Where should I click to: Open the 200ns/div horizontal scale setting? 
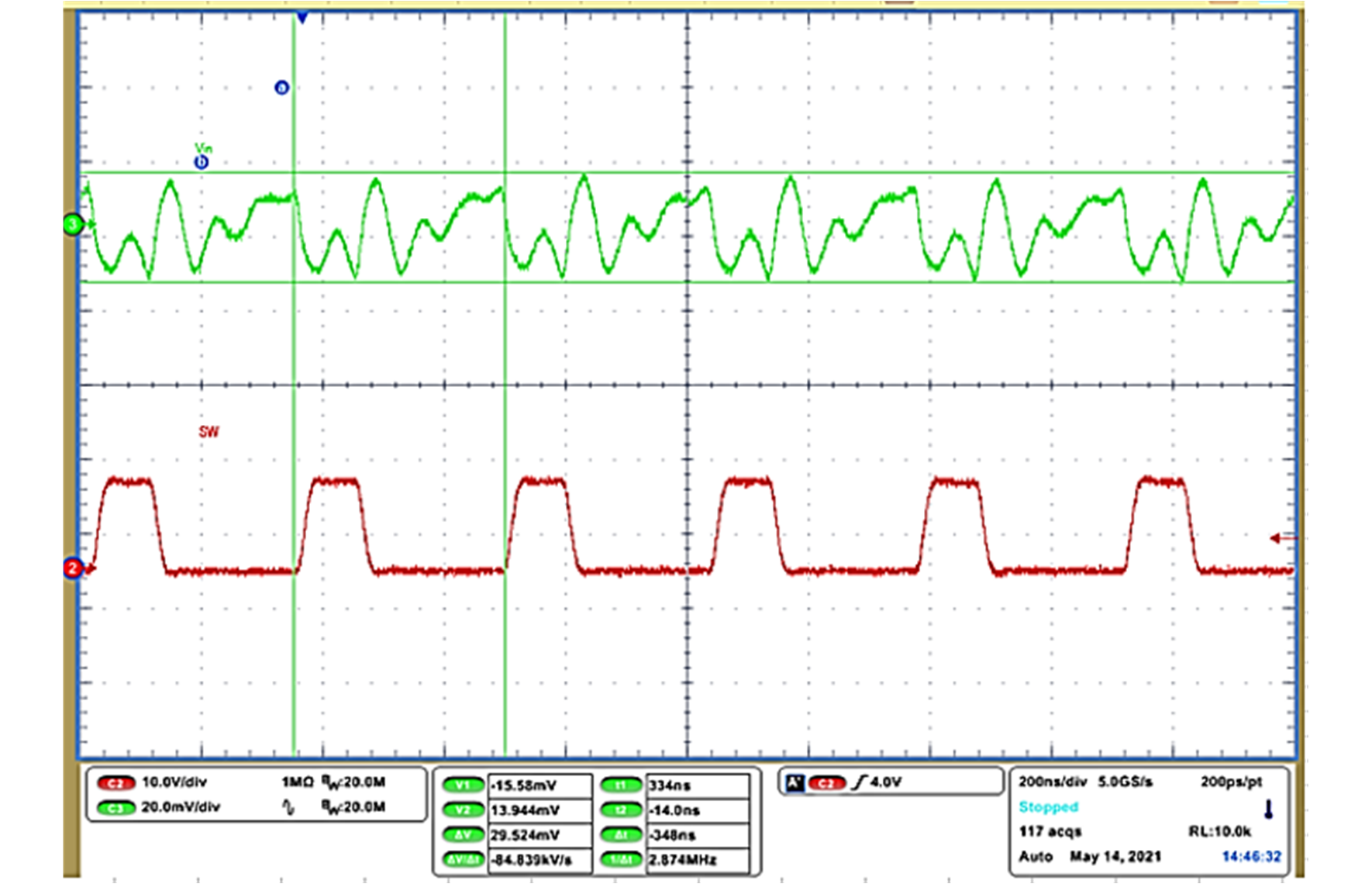tap(1052, 782)
